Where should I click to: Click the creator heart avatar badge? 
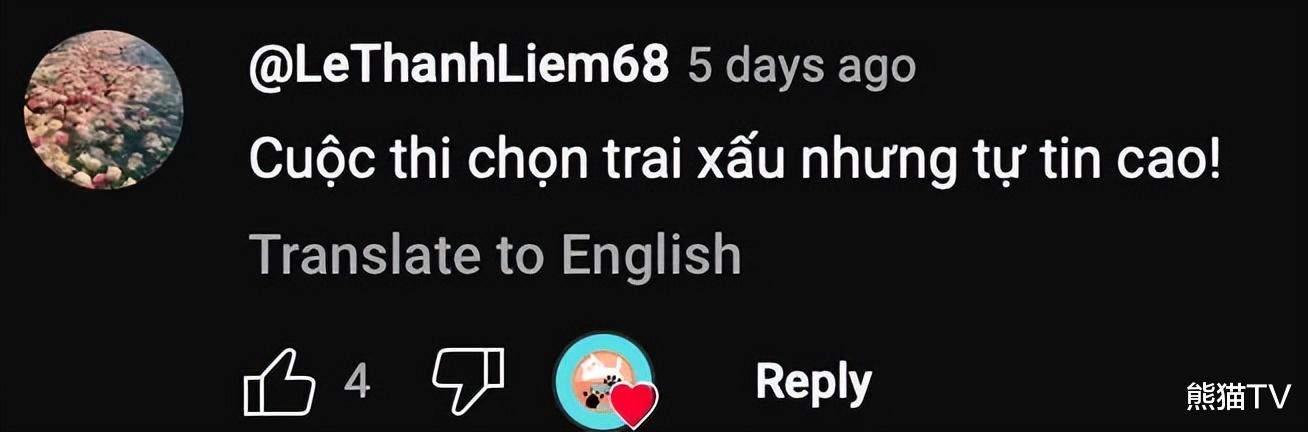pos(606,382)
